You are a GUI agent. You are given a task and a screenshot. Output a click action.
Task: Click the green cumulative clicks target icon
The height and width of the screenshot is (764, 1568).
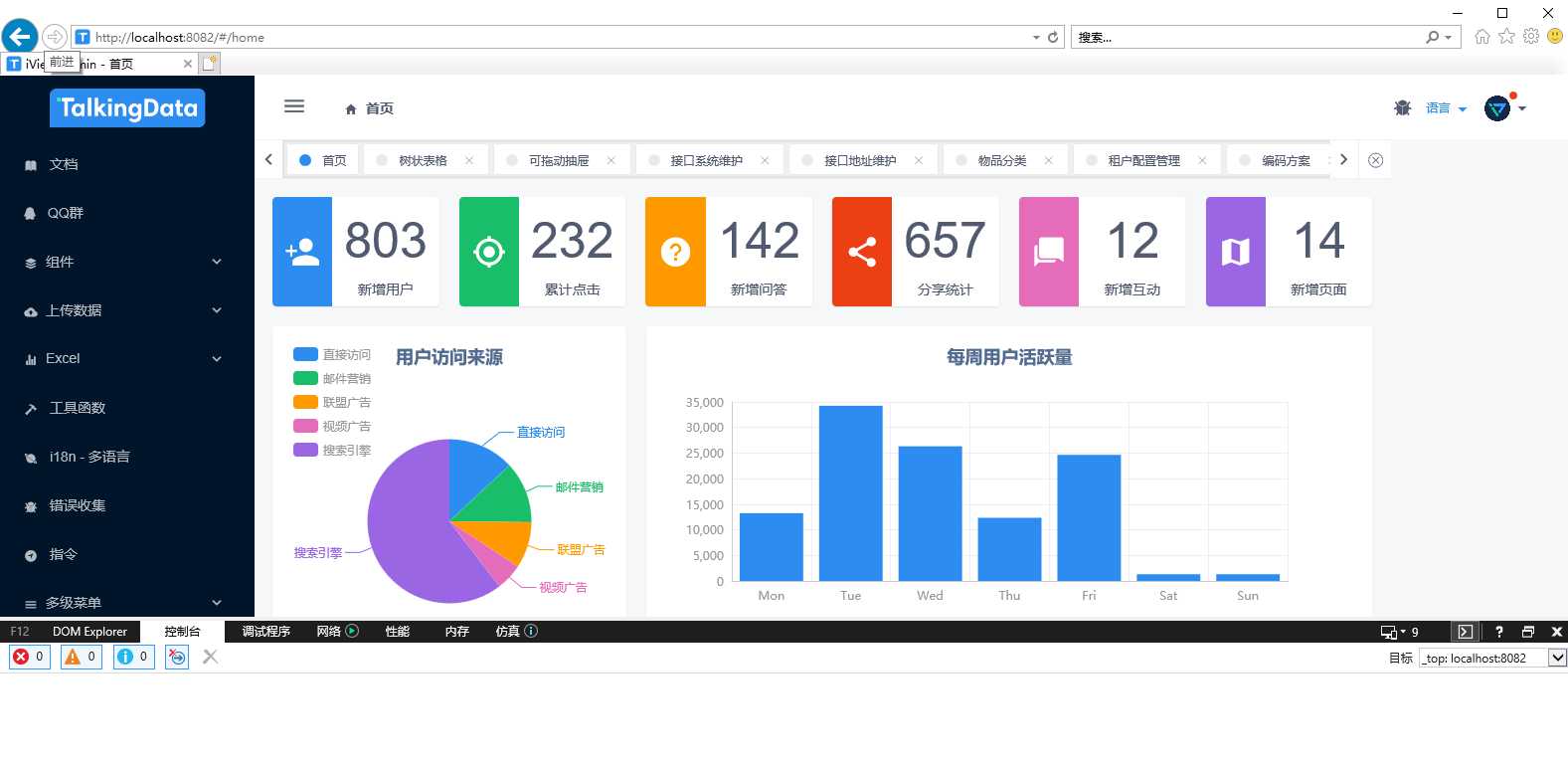[x=488, y=252]
